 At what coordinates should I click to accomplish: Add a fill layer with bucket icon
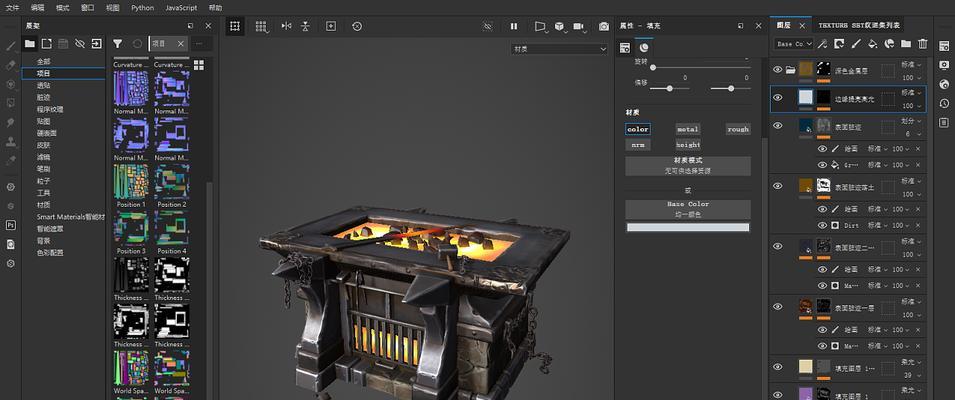tap(872, 44)
